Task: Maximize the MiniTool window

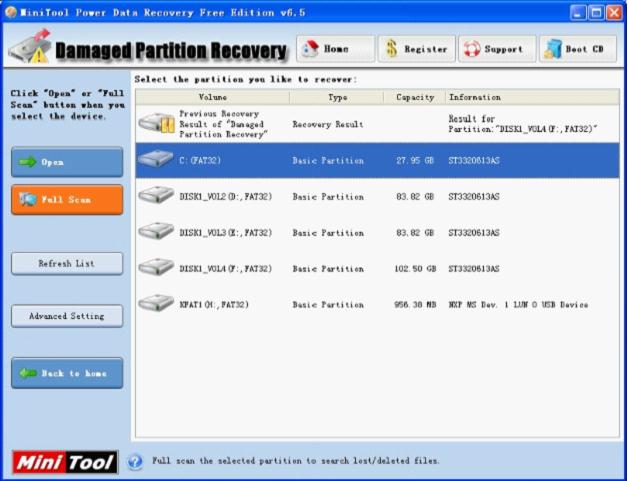Action: 596,13
